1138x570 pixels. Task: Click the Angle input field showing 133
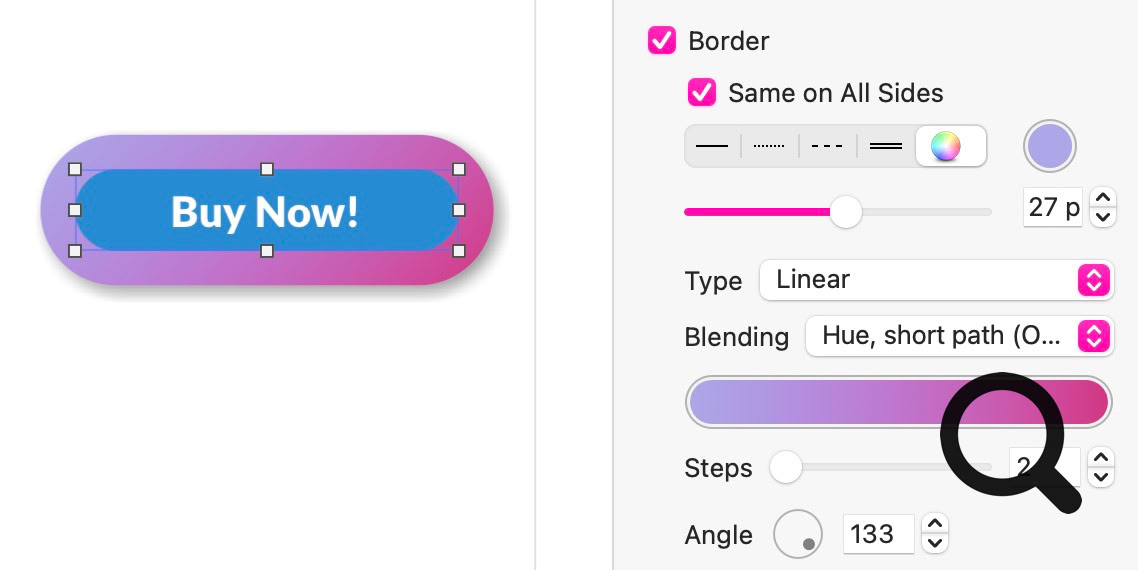(878, 534)
